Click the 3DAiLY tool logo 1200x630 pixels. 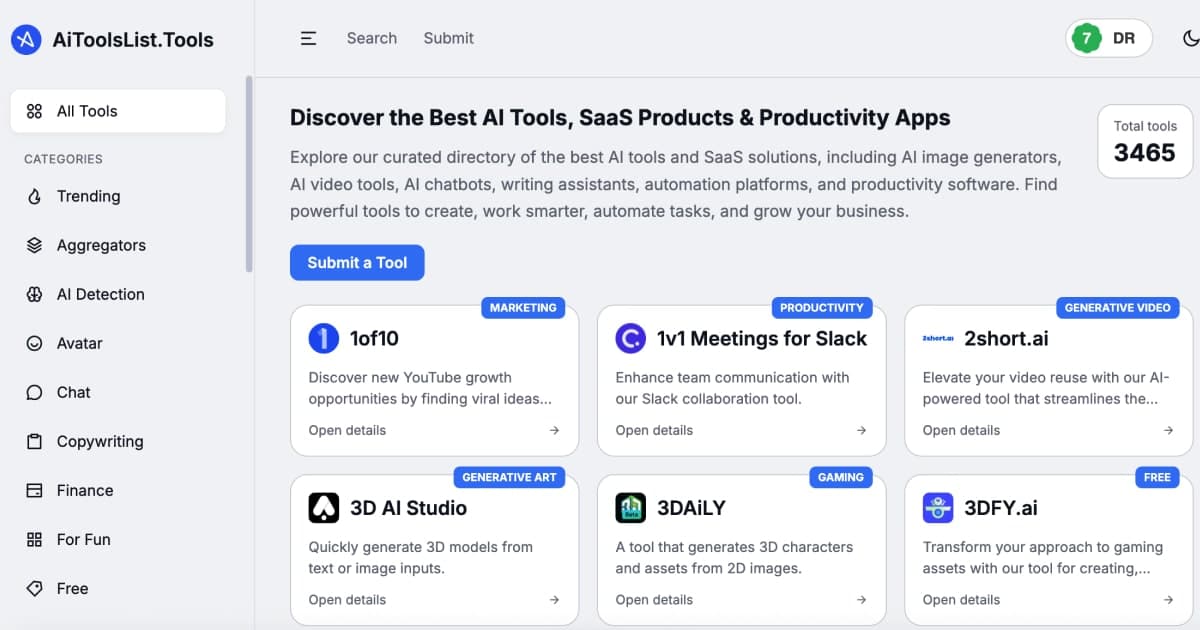631,508
